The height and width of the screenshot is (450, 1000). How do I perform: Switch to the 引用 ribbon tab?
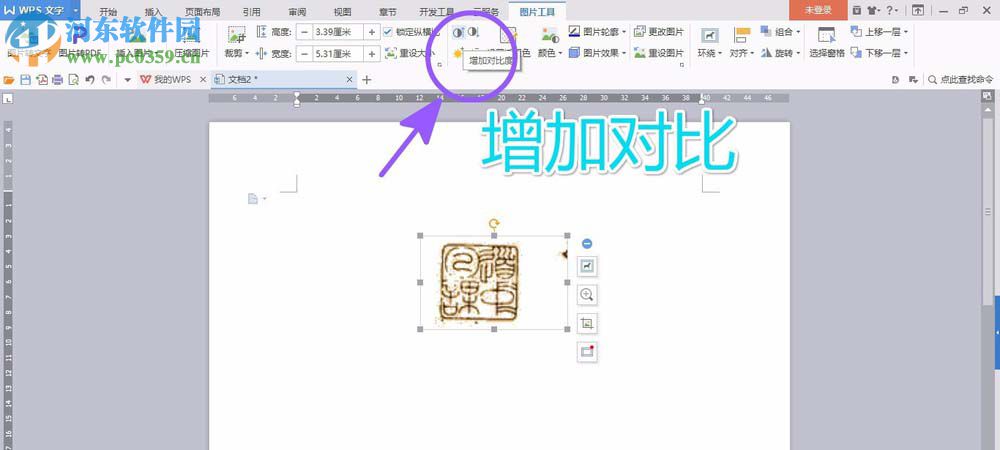point(251,11)
